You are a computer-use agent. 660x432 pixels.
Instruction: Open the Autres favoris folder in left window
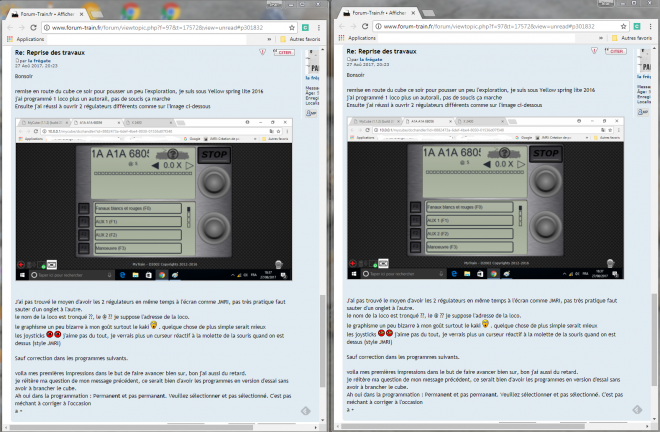300,39
